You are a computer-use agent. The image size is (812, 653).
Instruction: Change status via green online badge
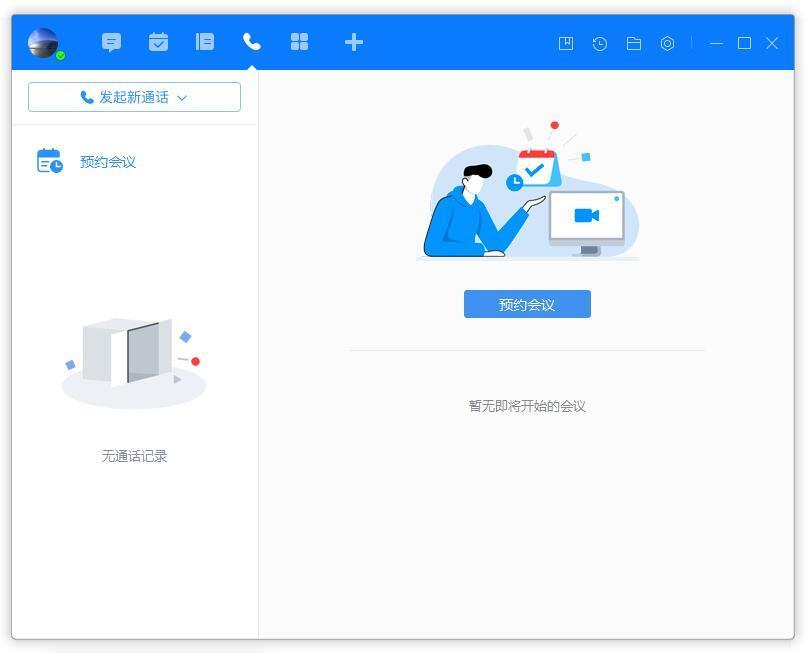tap(60, 56)
